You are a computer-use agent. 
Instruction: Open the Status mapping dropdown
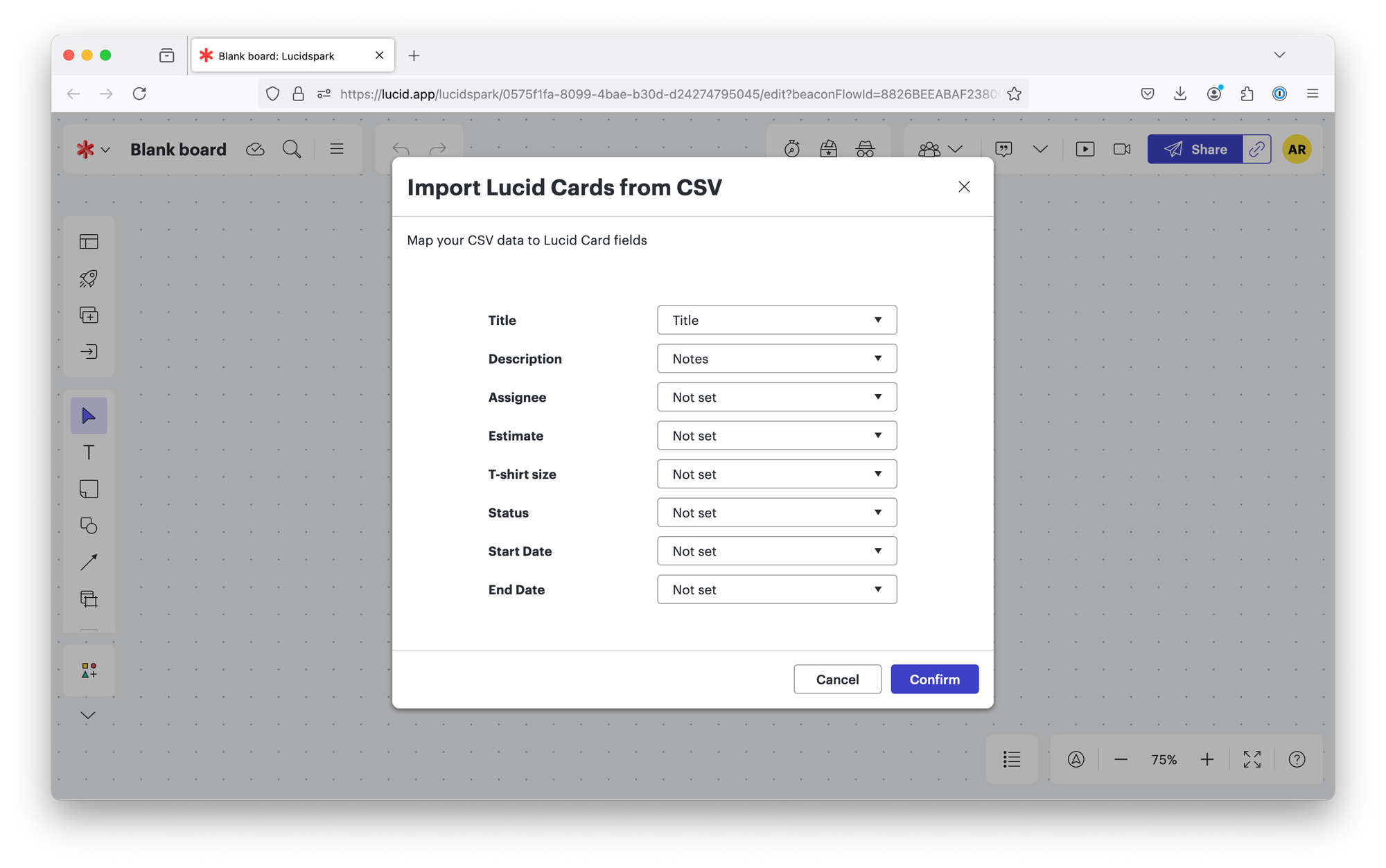777,513
